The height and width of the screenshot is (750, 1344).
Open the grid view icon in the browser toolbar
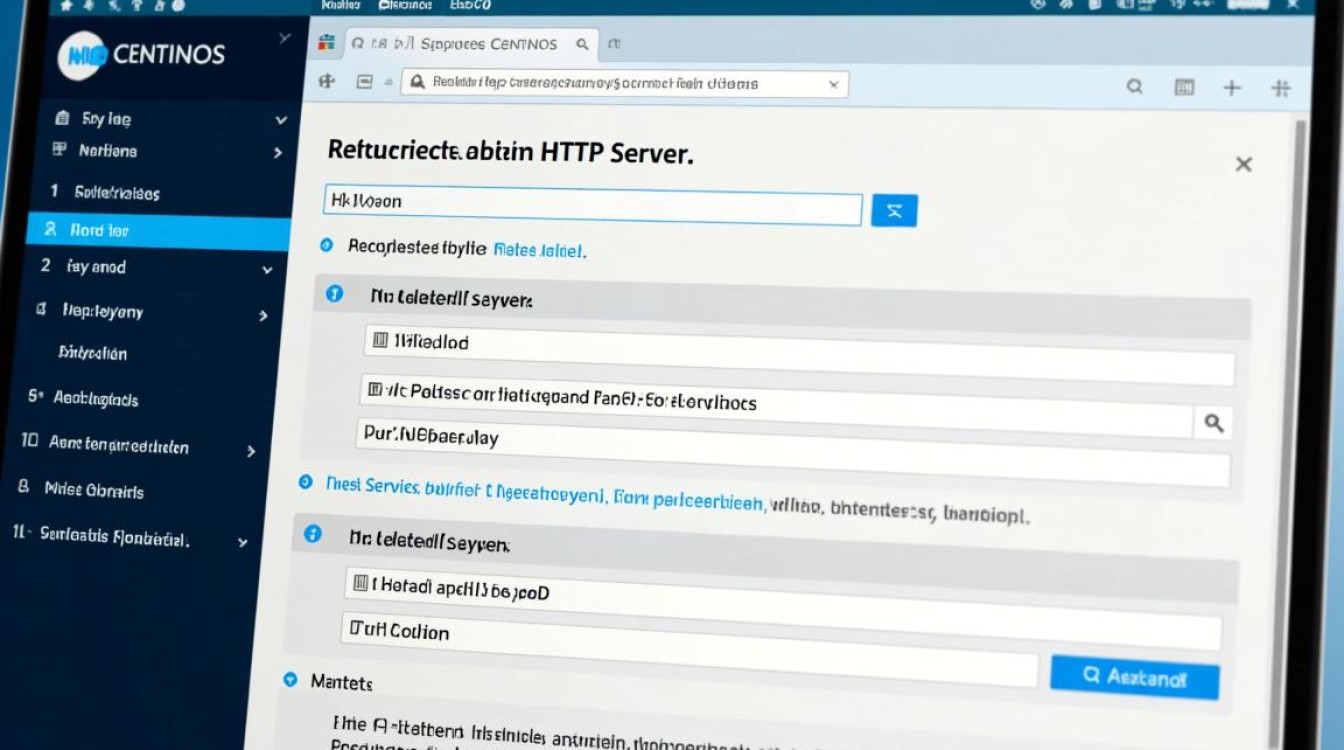click(x=1183, y=88)
